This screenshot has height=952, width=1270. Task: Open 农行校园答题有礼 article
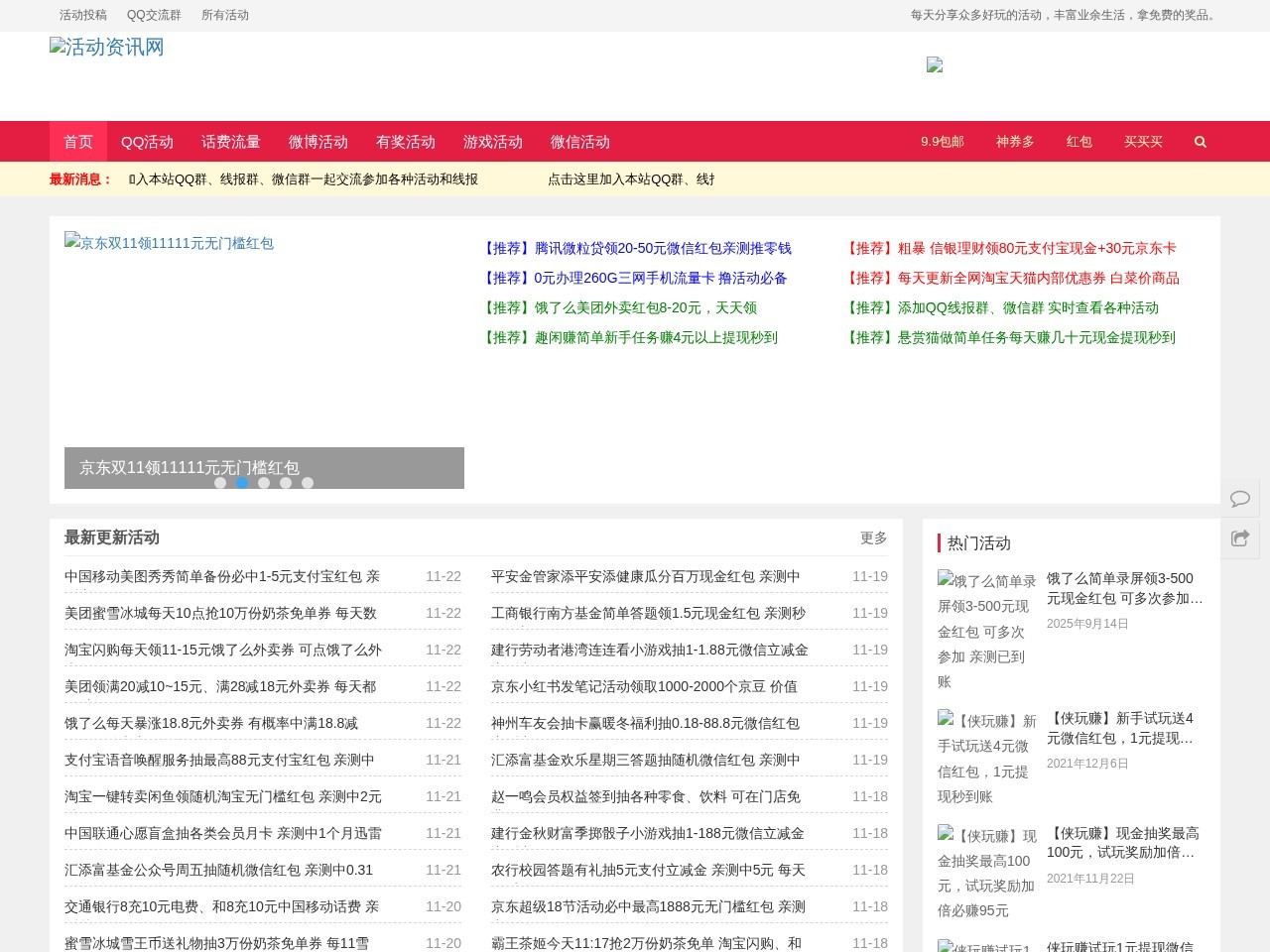648,870
